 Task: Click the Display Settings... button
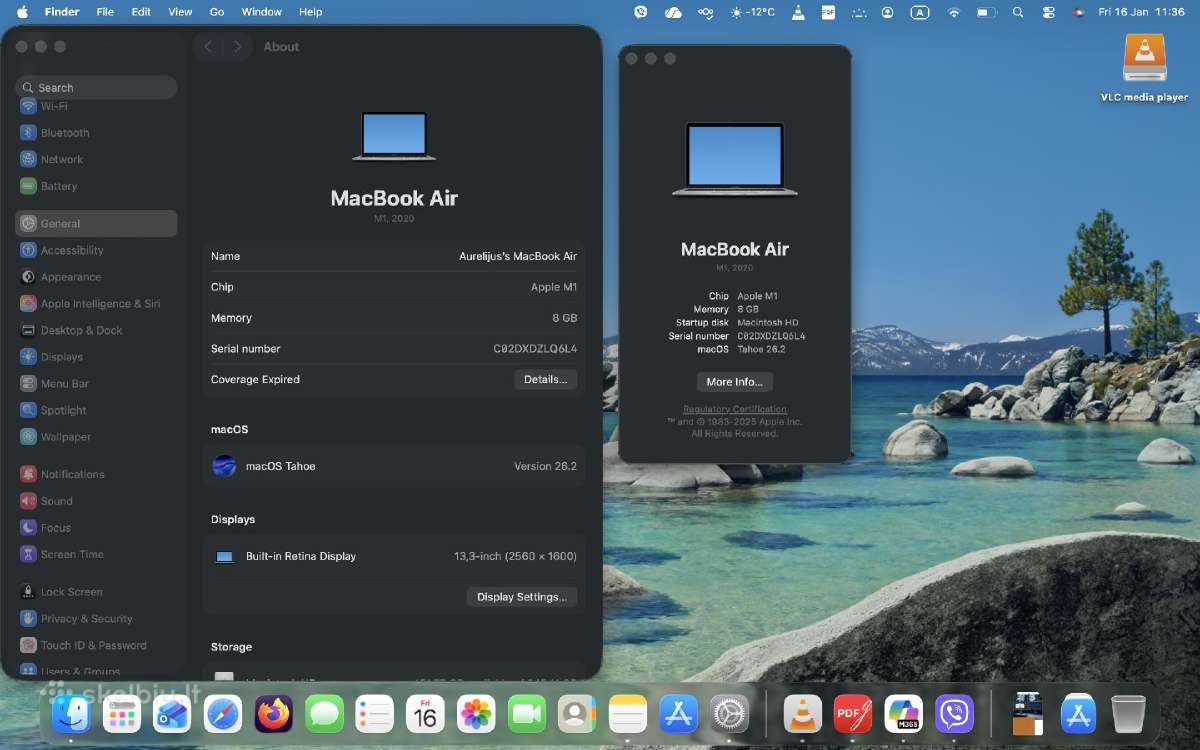(x=522, y=597)
